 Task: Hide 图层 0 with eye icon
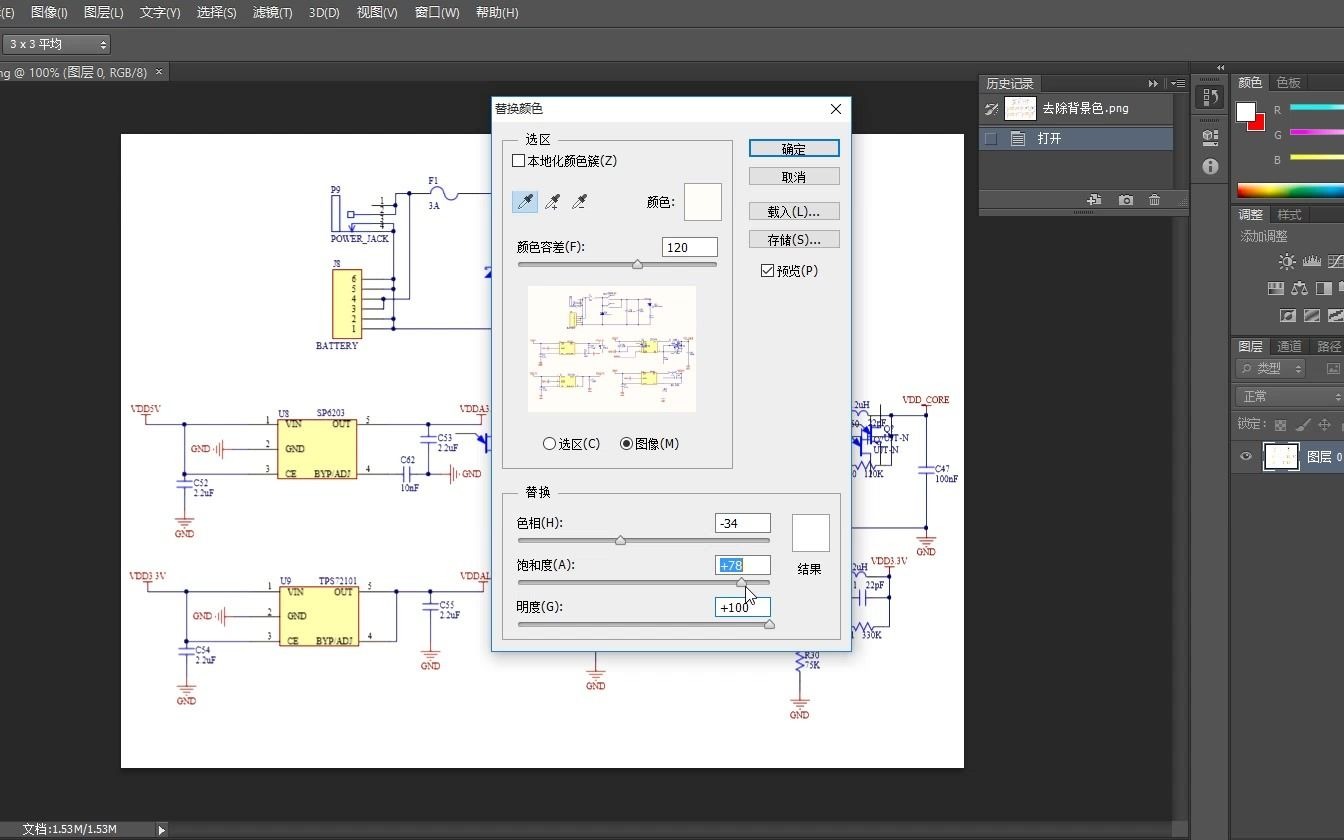pyautogui.click(x=1246, y=457)
